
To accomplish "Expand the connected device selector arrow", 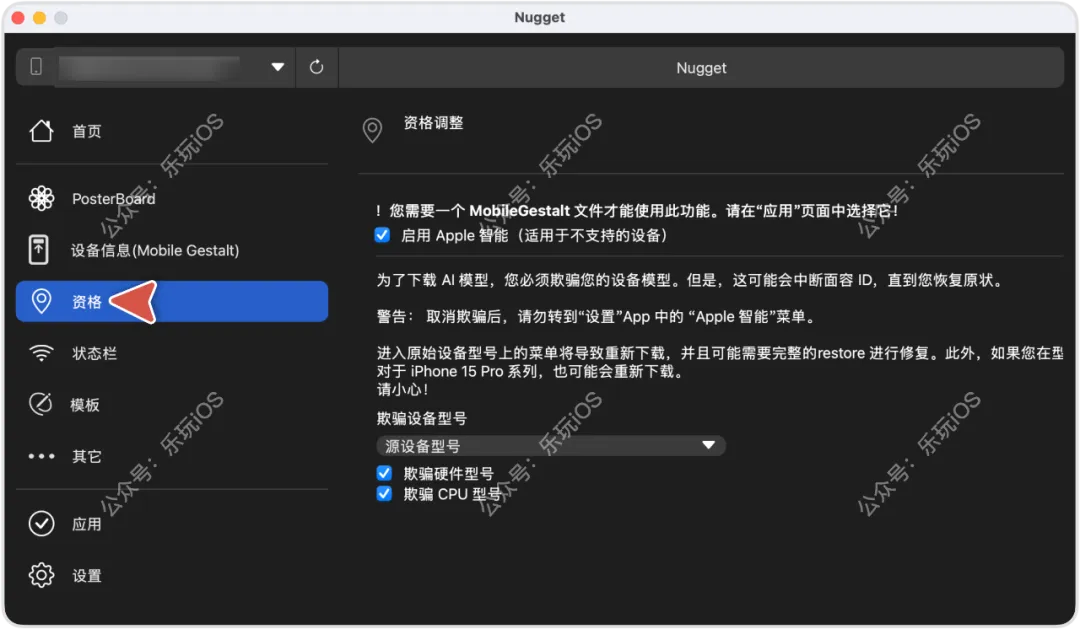I will click(x=278, y=67).
